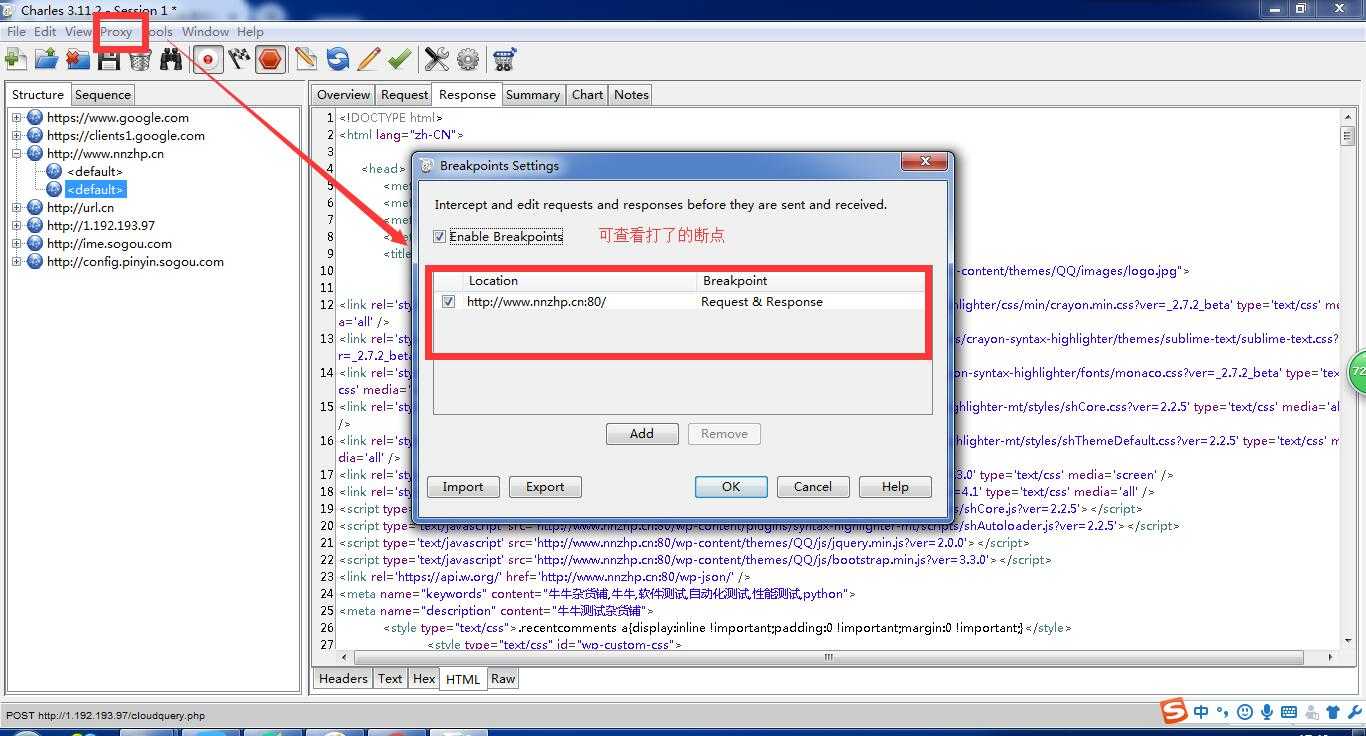Viewport: 1366px width, 736px height.
Task: Uncheck the http://www.nnzhp.cn:80/ breakpoint row checkbox
Action: (x=448, y=301)
